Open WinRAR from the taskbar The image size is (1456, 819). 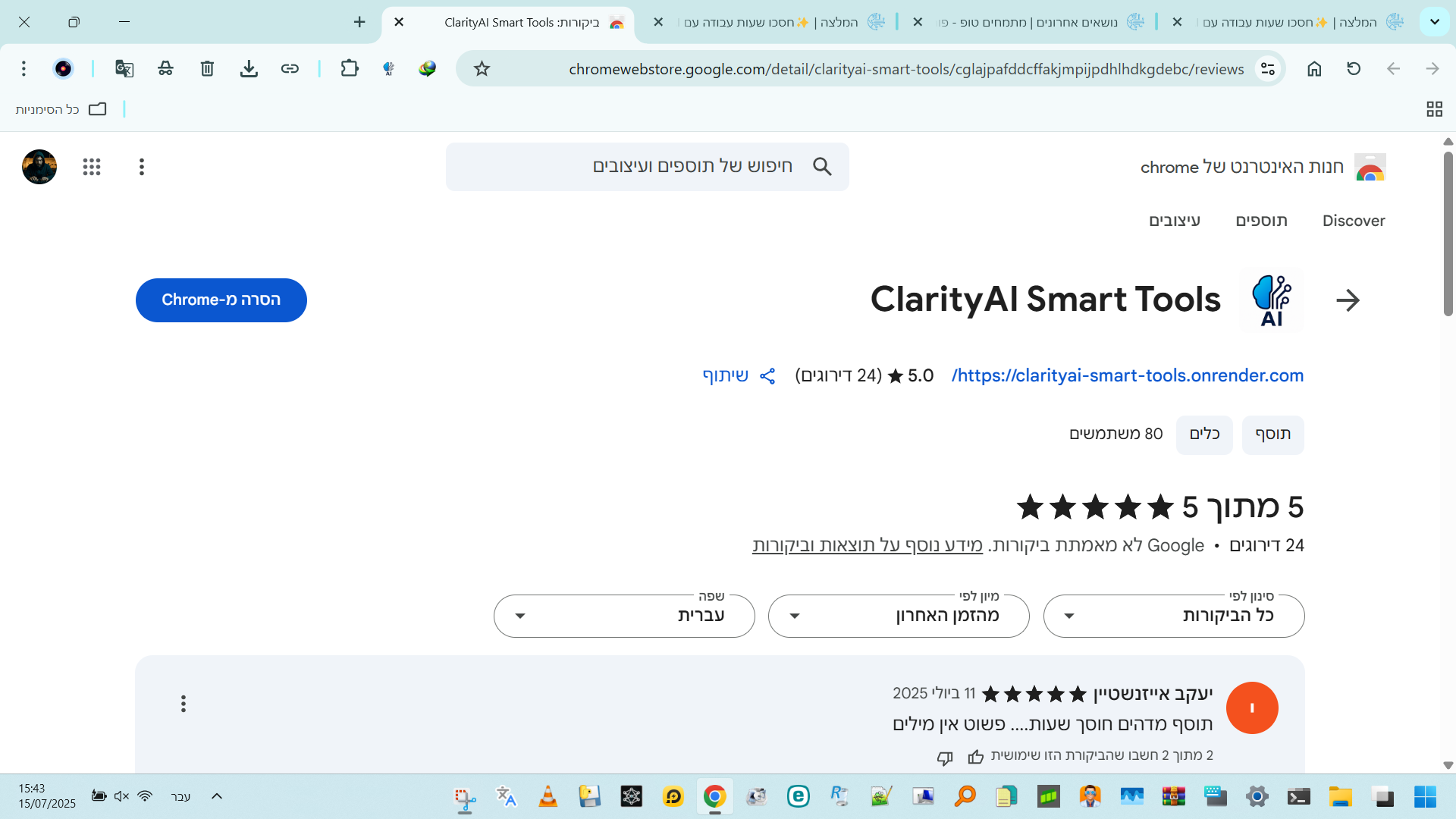[x=1173, y=797]
